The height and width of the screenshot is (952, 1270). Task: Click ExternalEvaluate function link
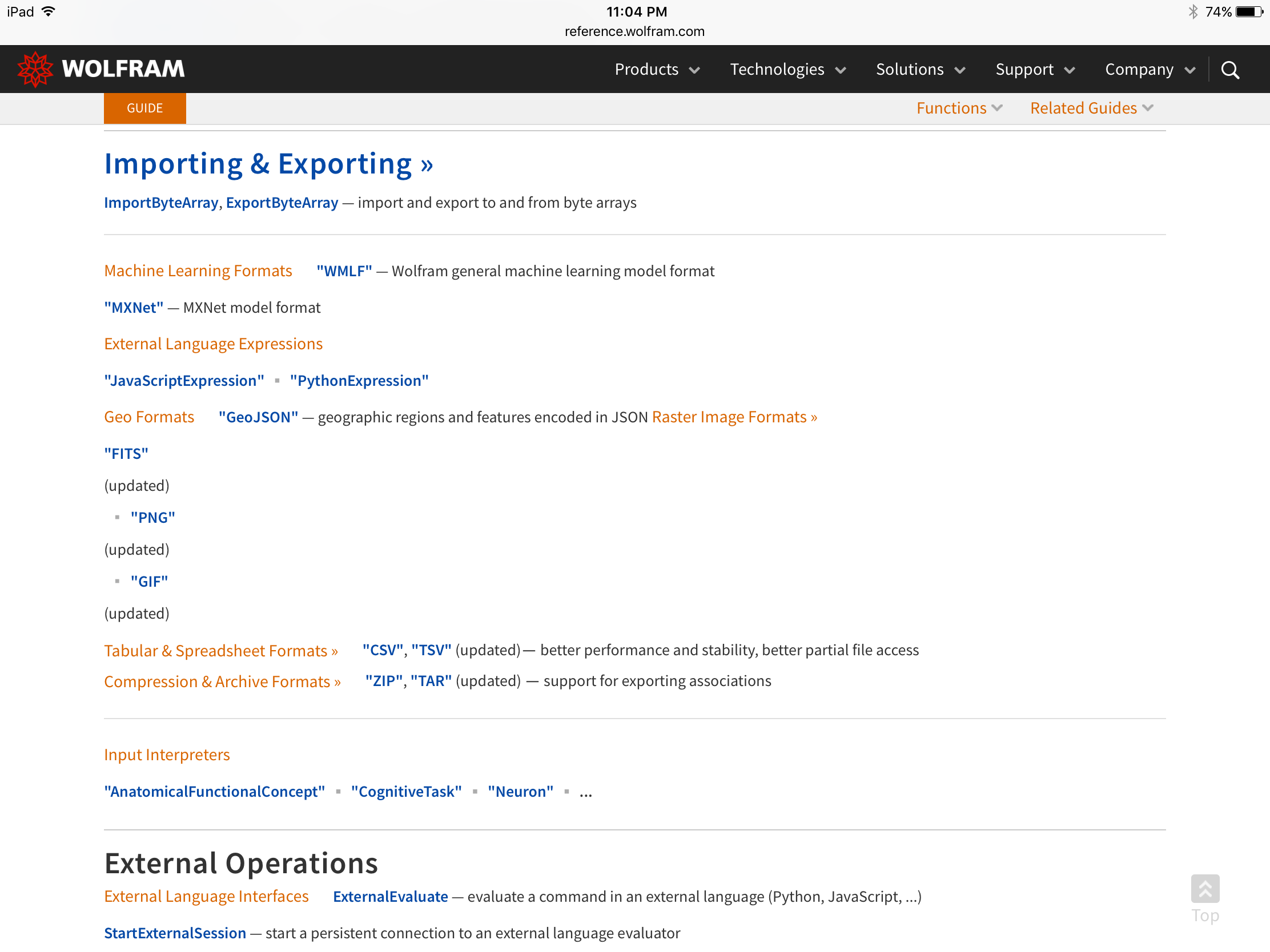coord(390,895)
